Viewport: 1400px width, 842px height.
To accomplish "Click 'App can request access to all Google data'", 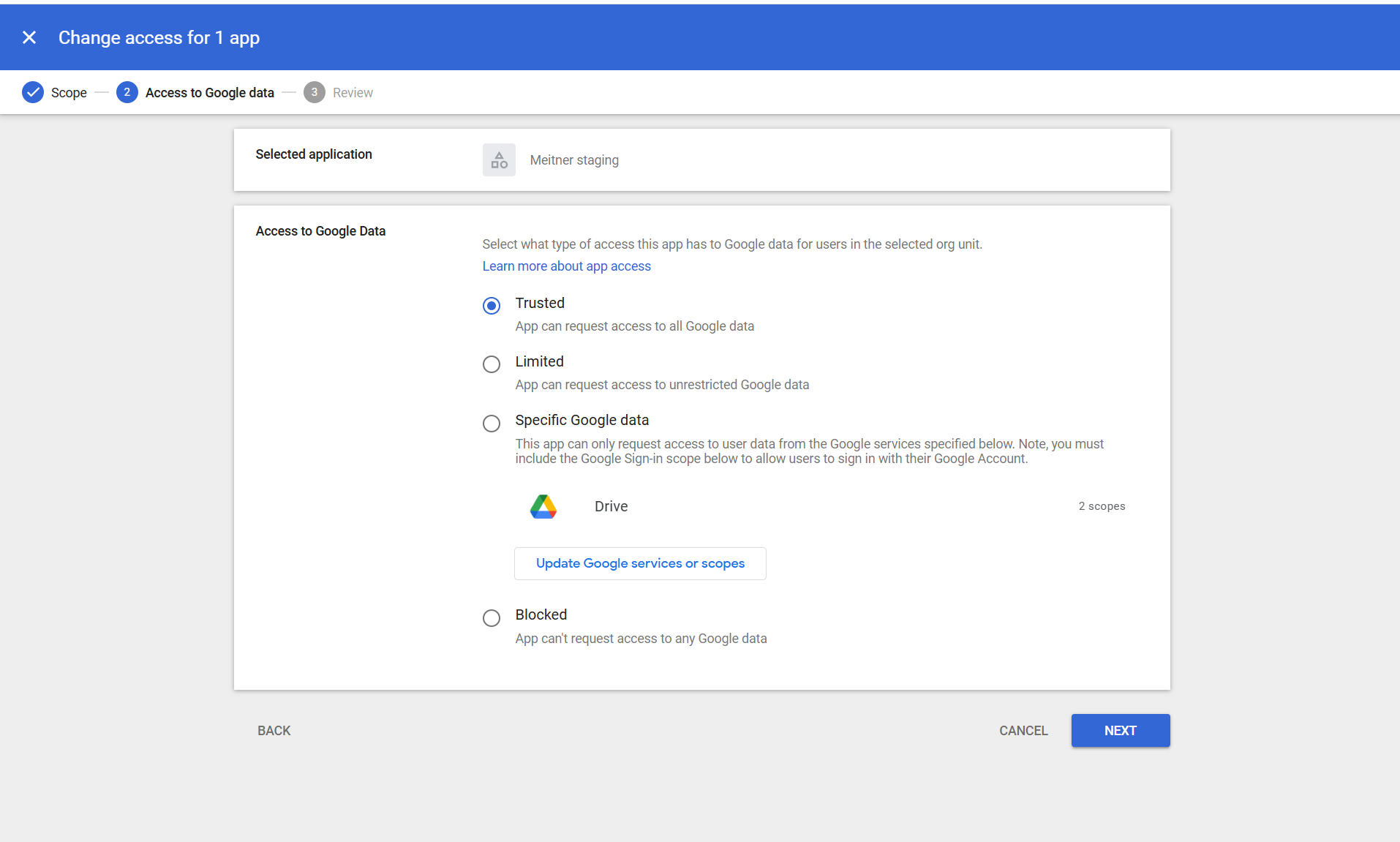I will pos(634,326).
